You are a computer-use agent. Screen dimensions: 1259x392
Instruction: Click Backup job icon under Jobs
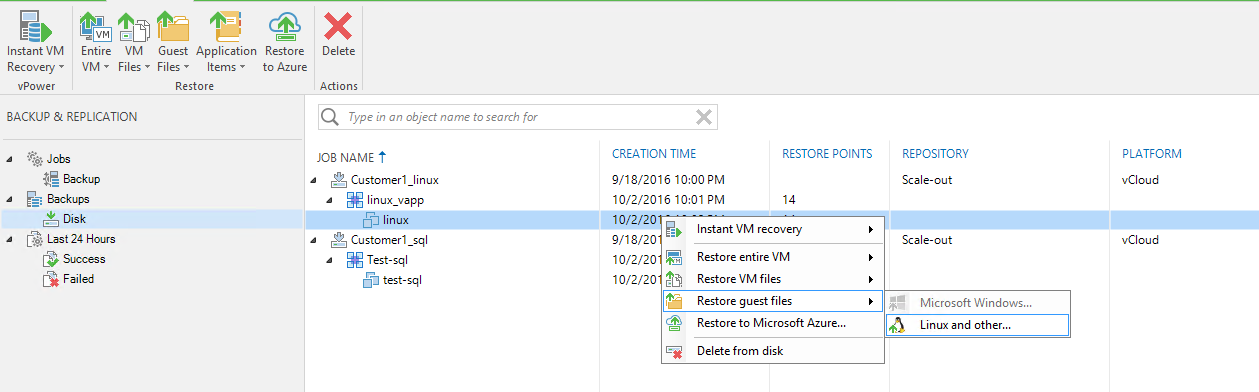tap(50, 179)
